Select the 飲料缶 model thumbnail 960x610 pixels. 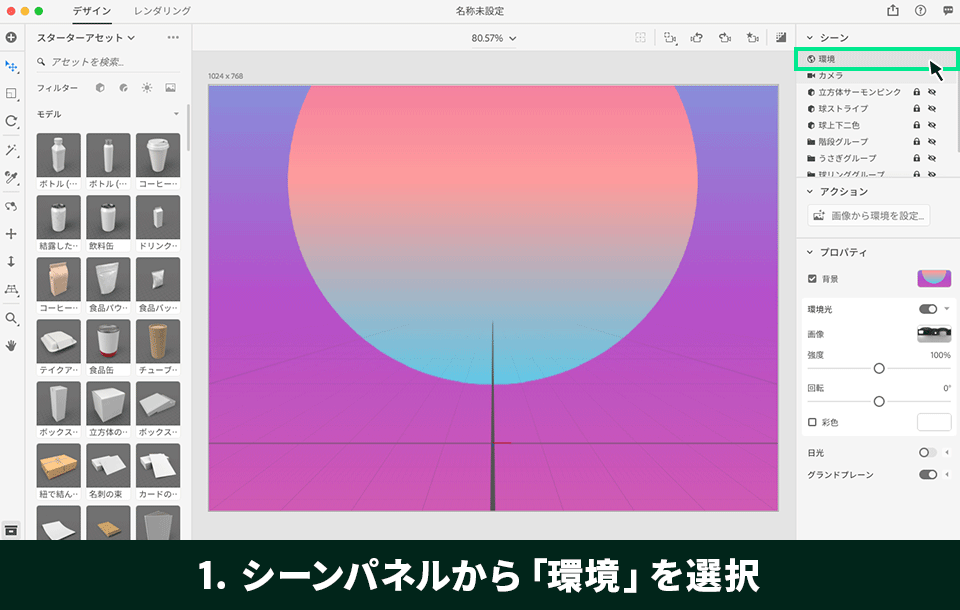tap(108, 217)
